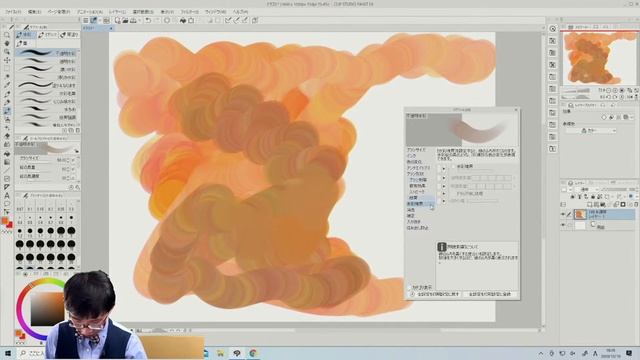This screenshot has width=640, height=360.
Task: Select the rectangular Selection tool
Action: [x=7, y=68]
